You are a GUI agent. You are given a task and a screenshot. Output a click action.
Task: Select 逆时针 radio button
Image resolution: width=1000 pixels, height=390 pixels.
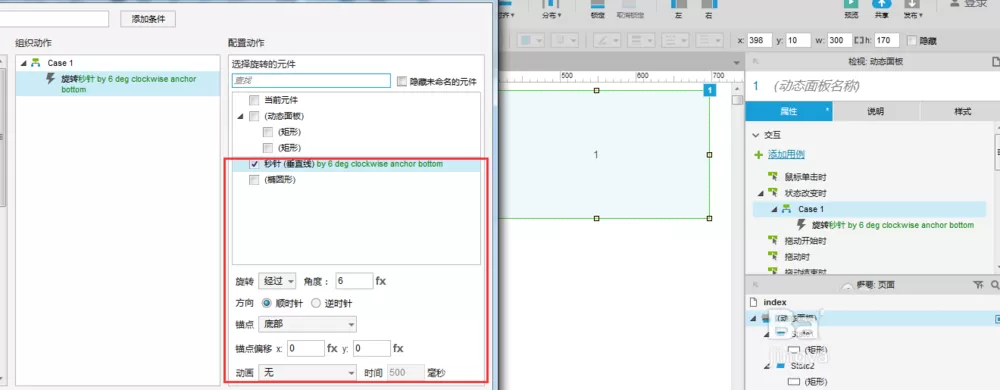316,303
